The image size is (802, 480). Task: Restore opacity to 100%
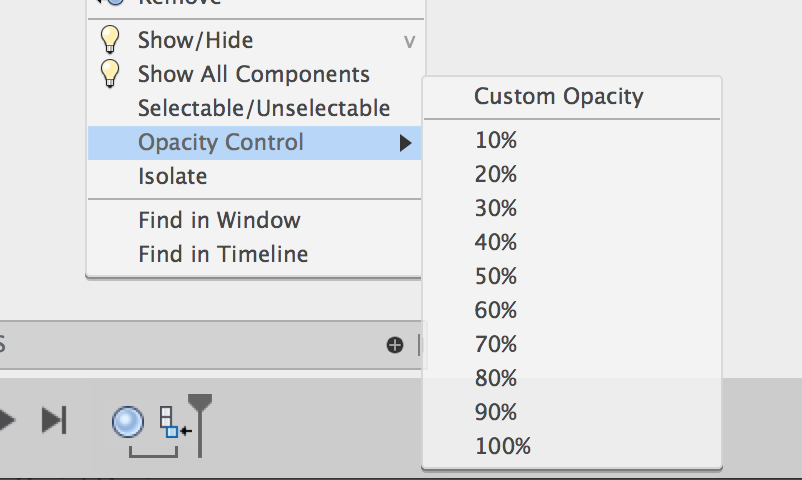click(502, 446)
